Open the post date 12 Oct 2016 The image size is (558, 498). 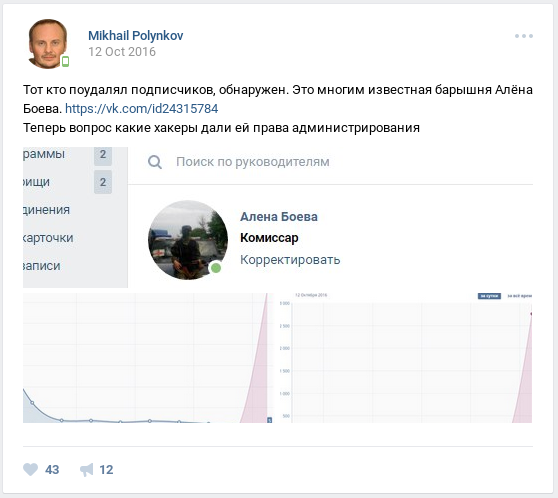coord(122,52)
